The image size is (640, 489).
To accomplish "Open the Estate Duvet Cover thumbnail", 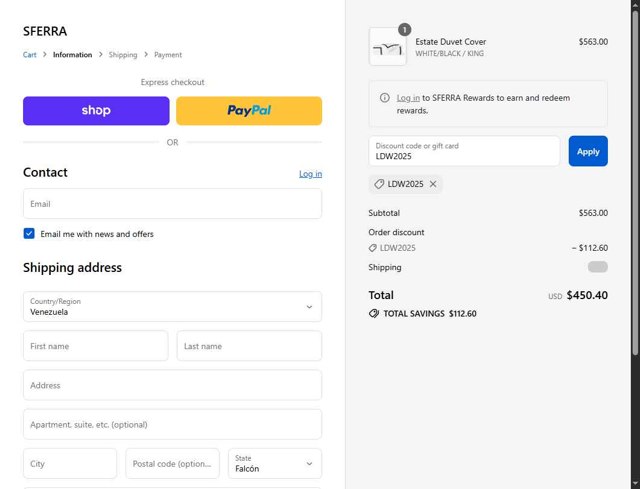I will click(388, 47).
